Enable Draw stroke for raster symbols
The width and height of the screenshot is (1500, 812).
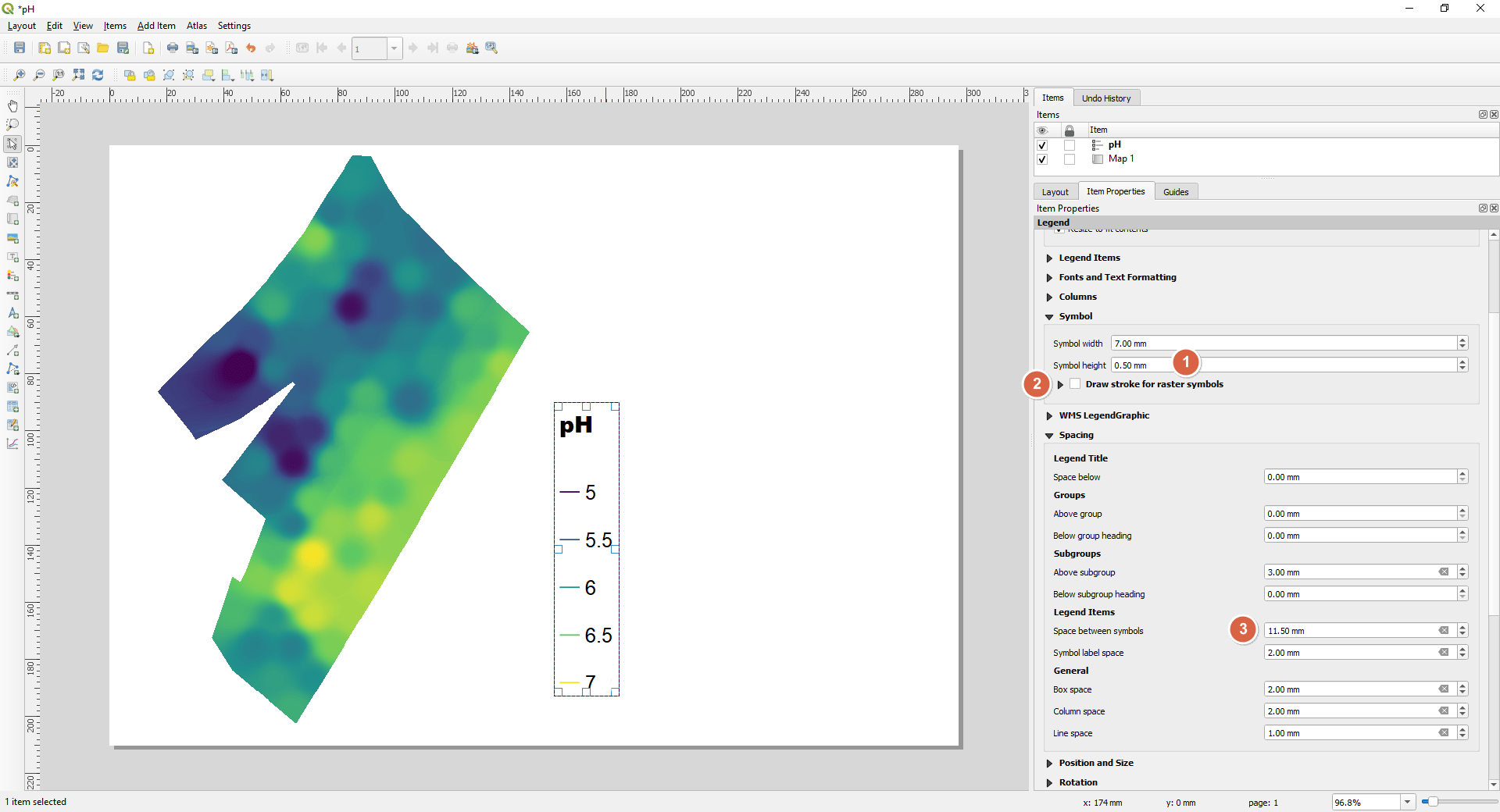(x=1075, y=384)
